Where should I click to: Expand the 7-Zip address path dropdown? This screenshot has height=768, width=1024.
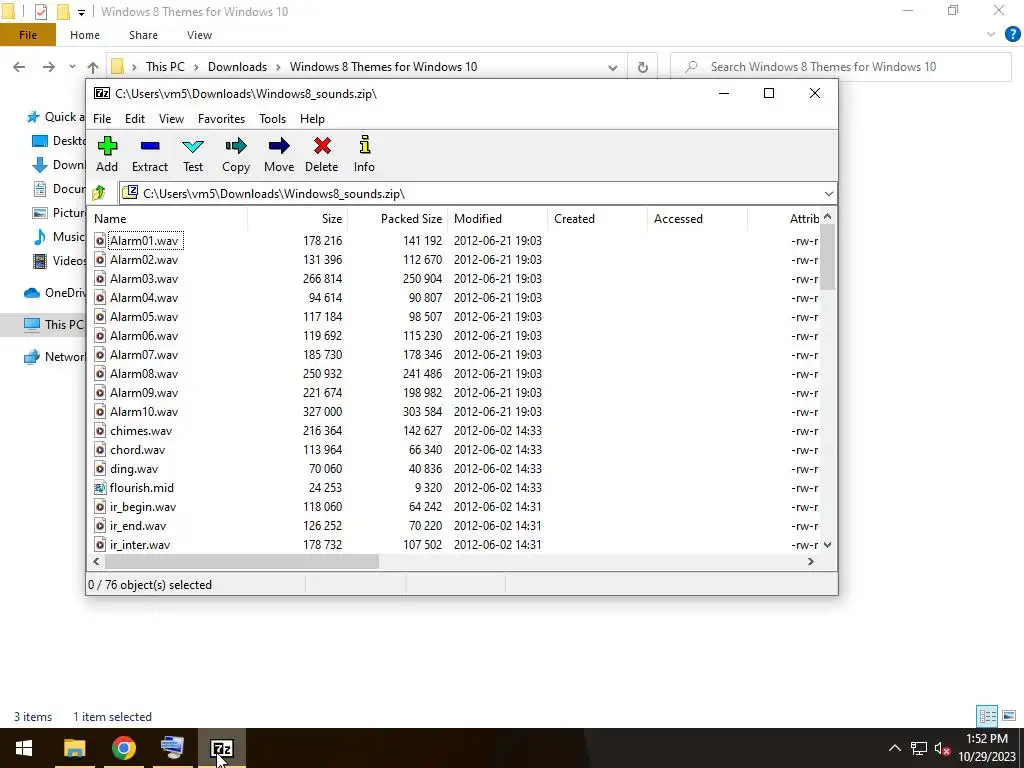(828, 193)
